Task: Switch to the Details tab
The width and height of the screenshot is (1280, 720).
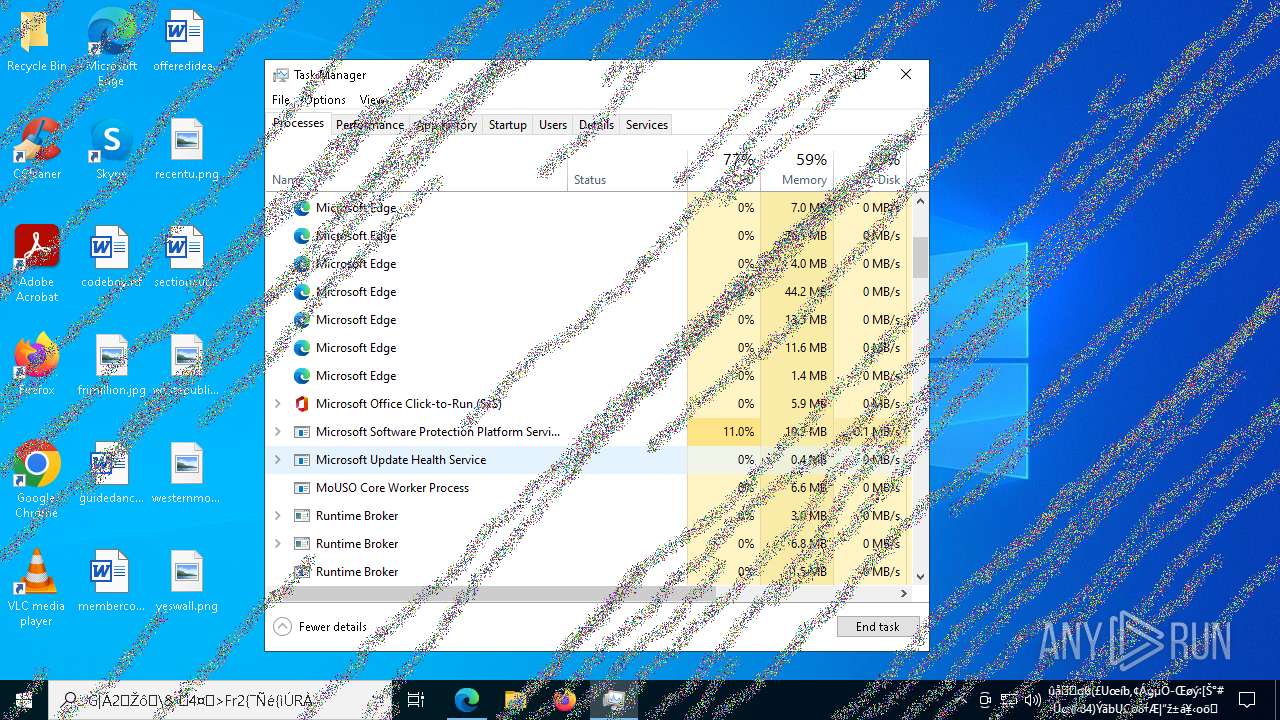Action: tap(596, 125)
